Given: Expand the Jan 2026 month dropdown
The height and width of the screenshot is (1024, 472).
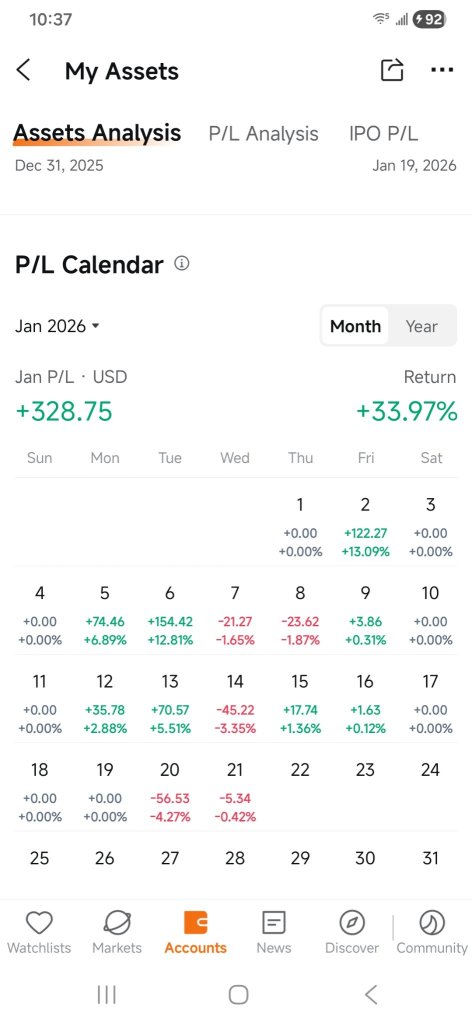Looking at the screenshot, I should [x=57, y=326].
